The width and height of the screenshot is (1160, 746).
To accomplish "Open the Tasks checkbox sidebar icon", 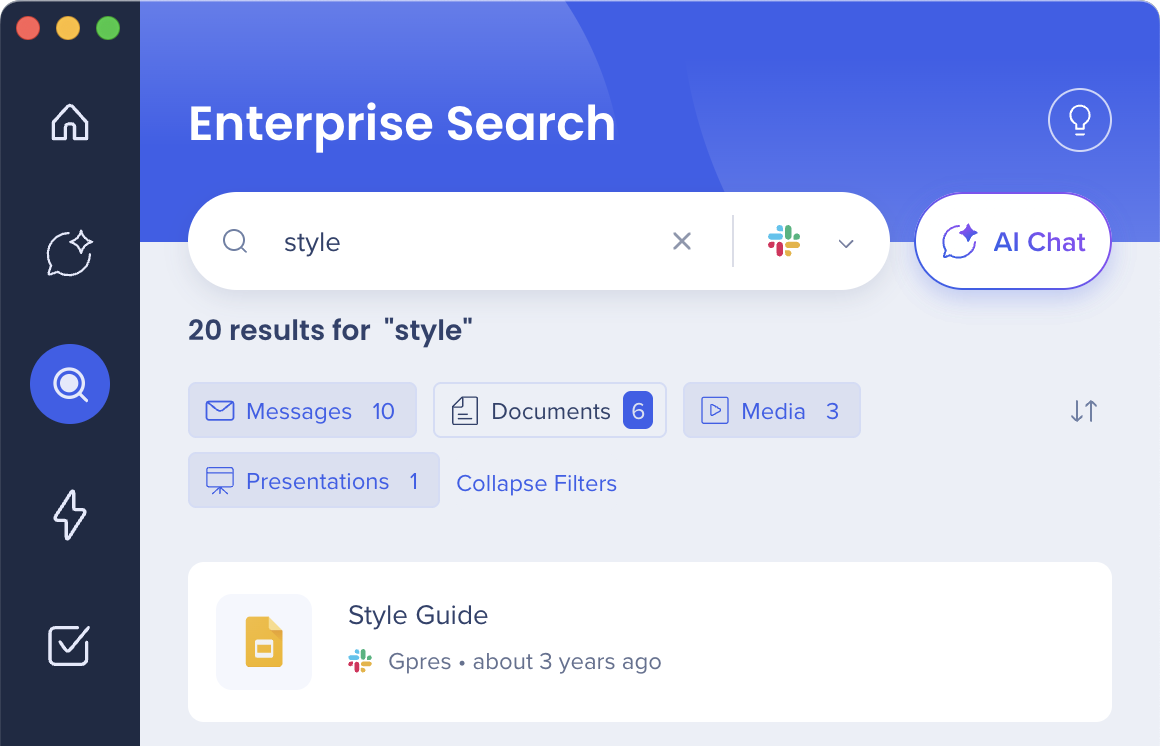I will pyautogui.click(x=69, y=645).
